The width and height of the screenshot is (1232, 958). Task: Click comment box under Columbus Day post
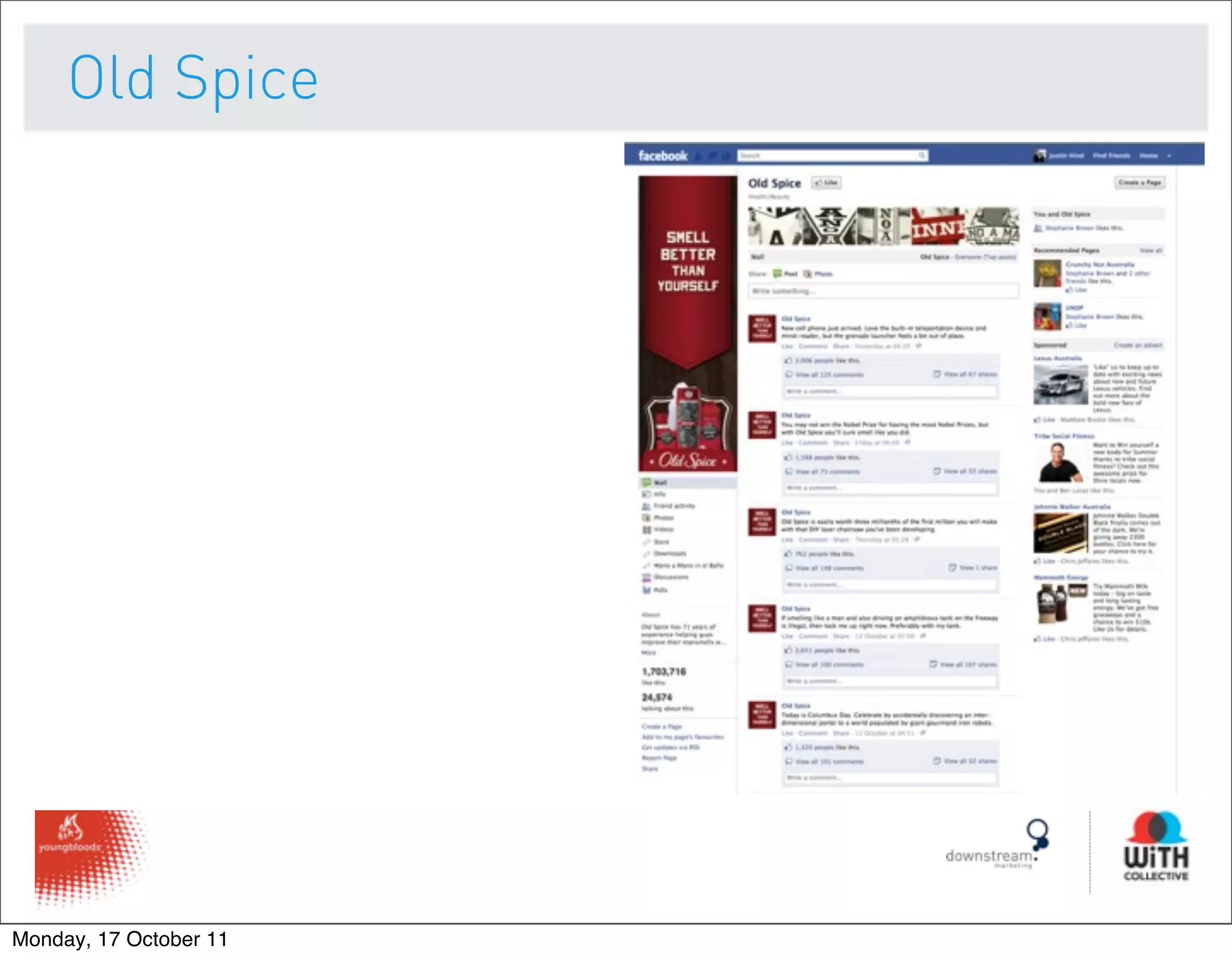[x=890, y=778]
